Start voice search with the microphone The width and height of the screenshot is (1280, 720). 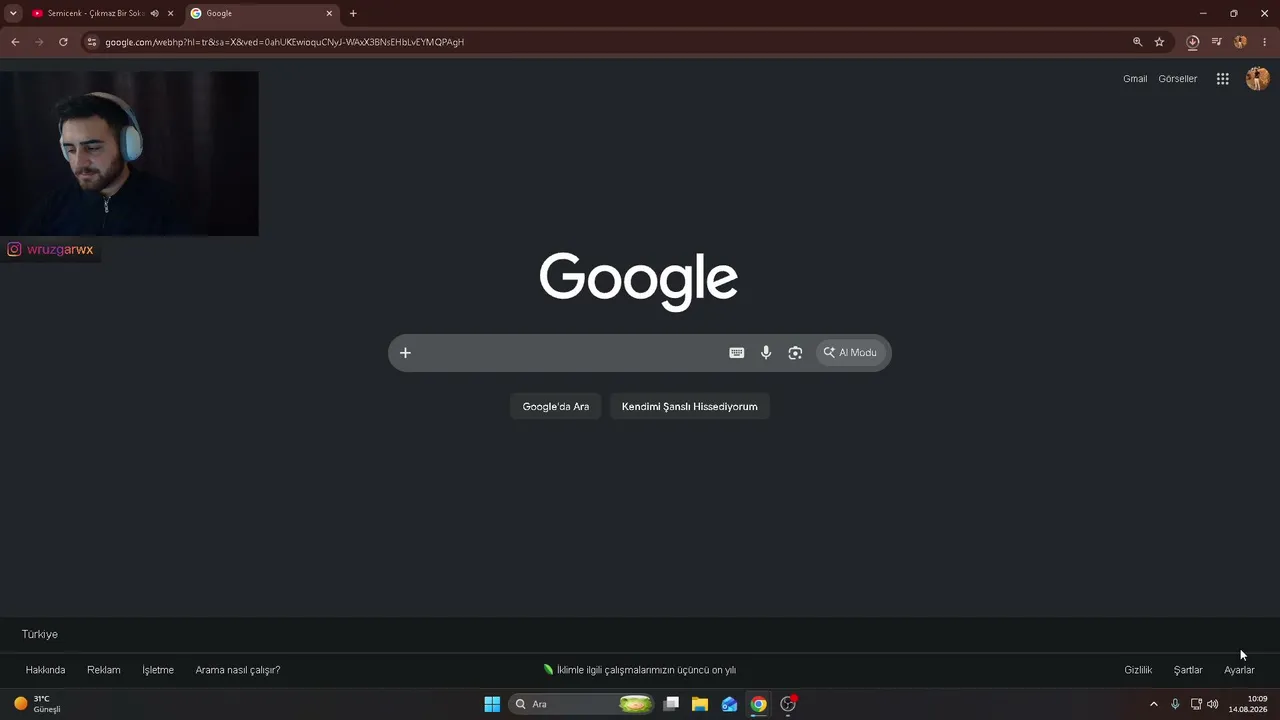click(x=766, y=353)
